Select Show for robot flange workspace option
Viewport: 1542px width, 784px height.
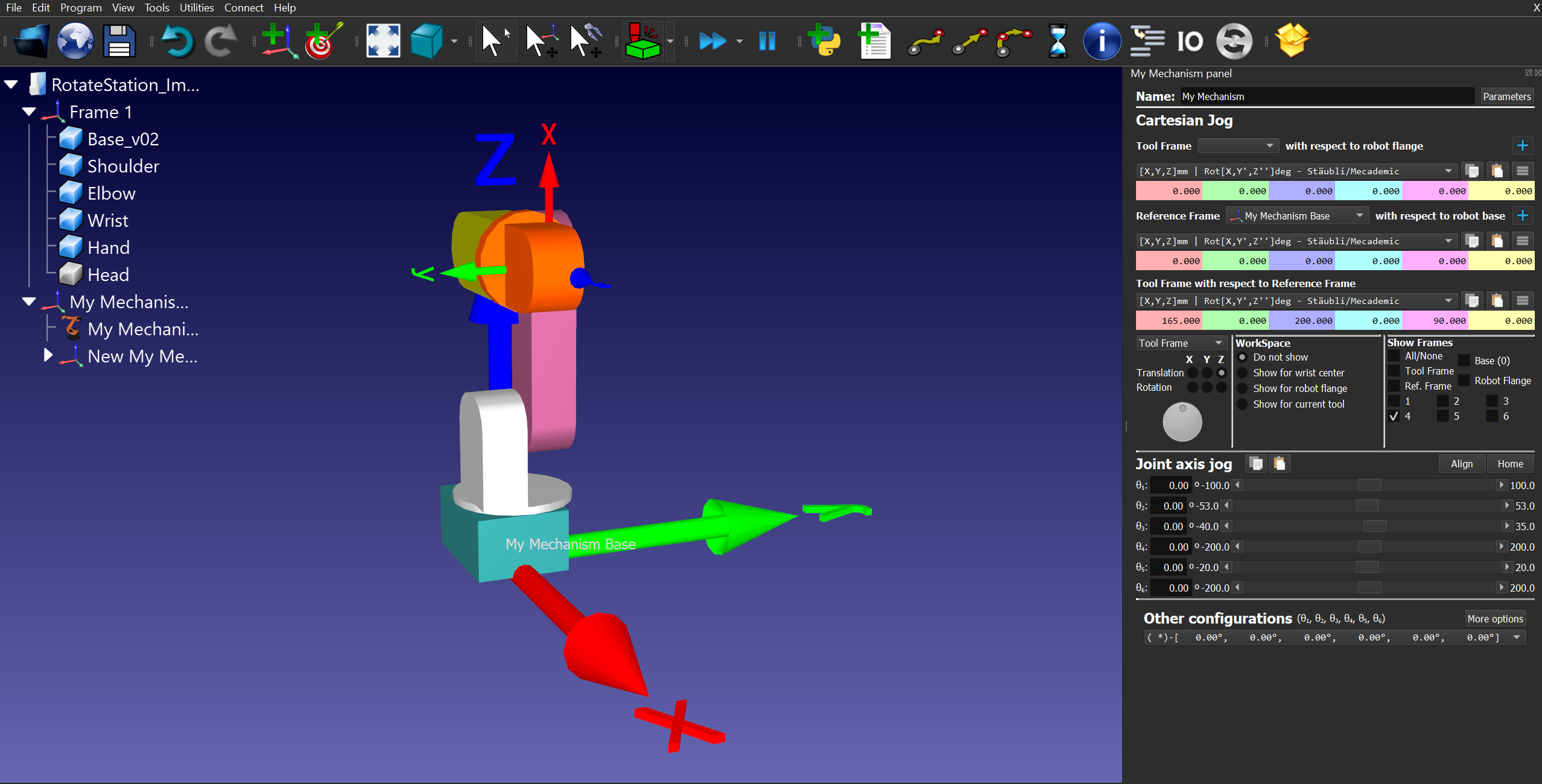[x=1242, y=388]
